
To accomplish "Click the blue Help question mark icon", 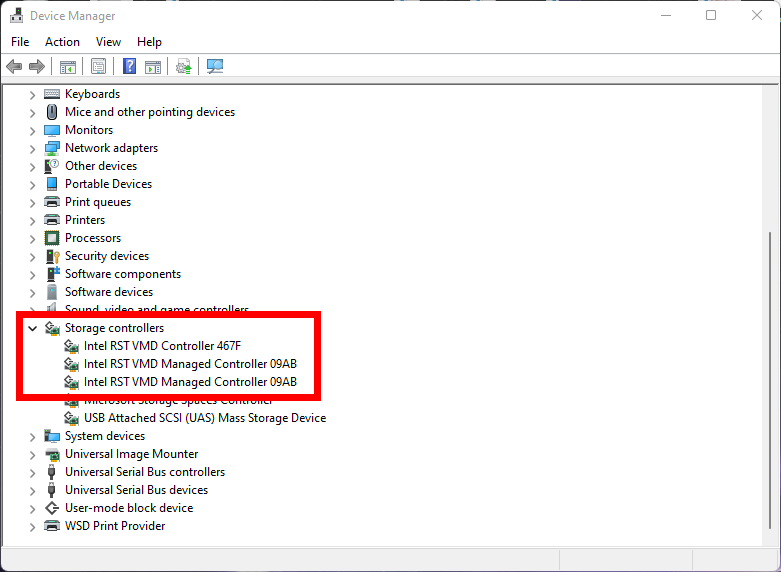I will click(130, 66).
